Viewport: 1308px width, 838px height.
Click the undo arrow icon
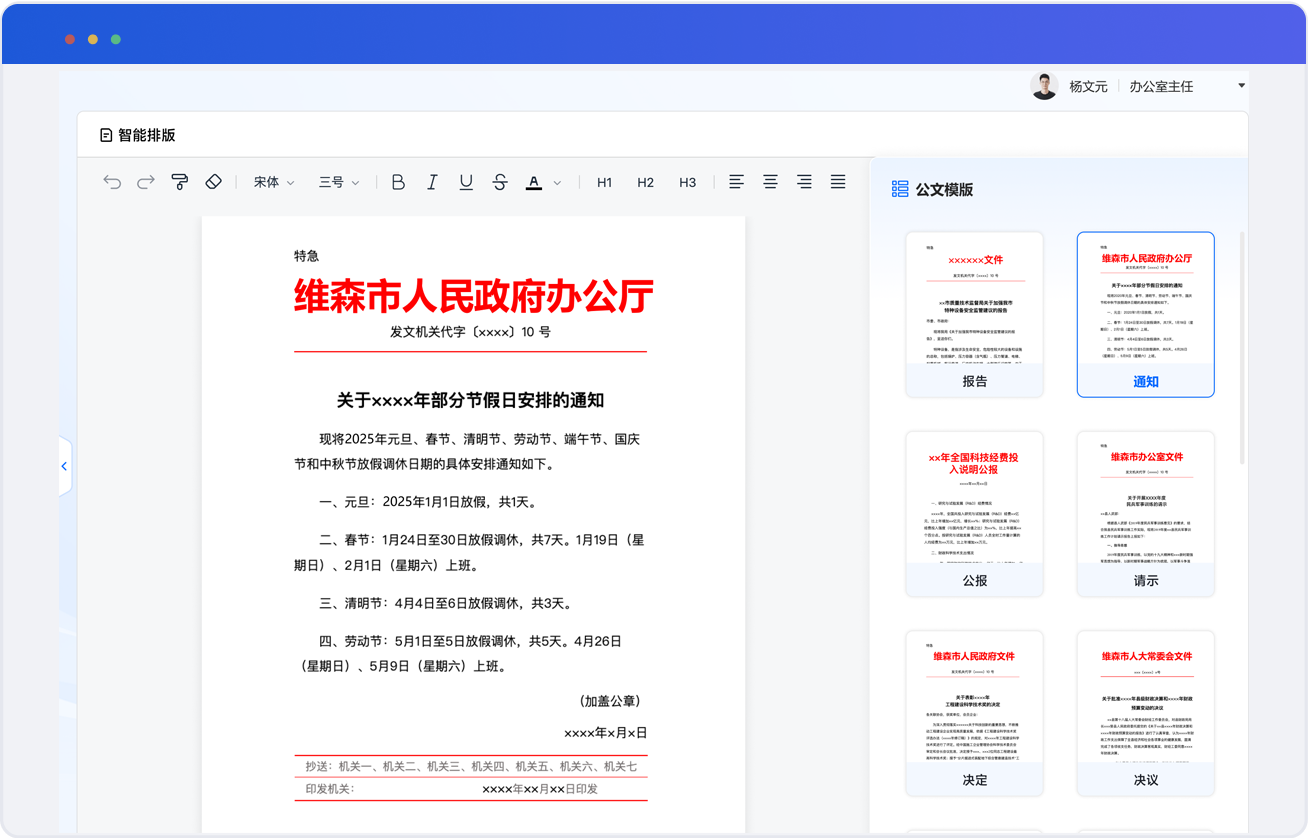(x=112, y=182)
